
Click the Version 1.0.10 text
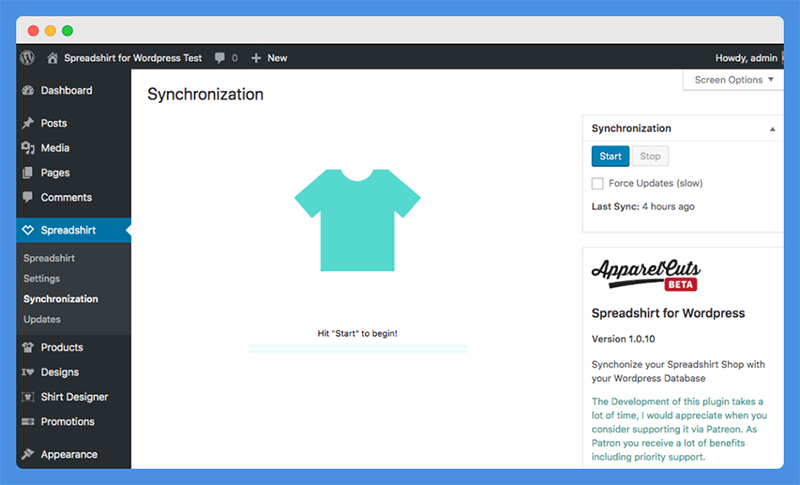(623, 339)
